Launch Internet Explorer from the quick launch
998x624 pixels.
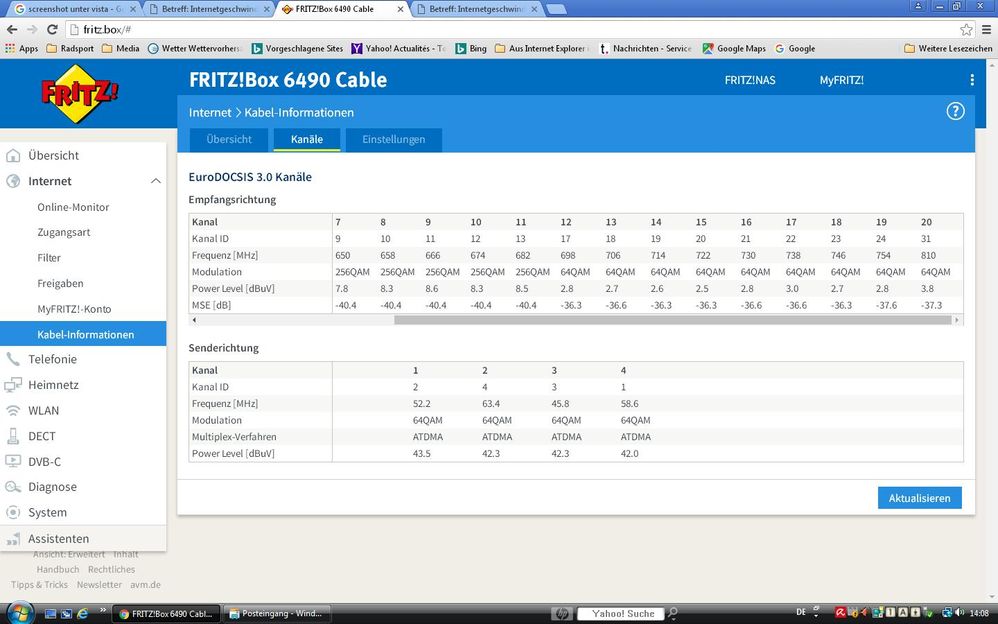click(x=82, y=614)
